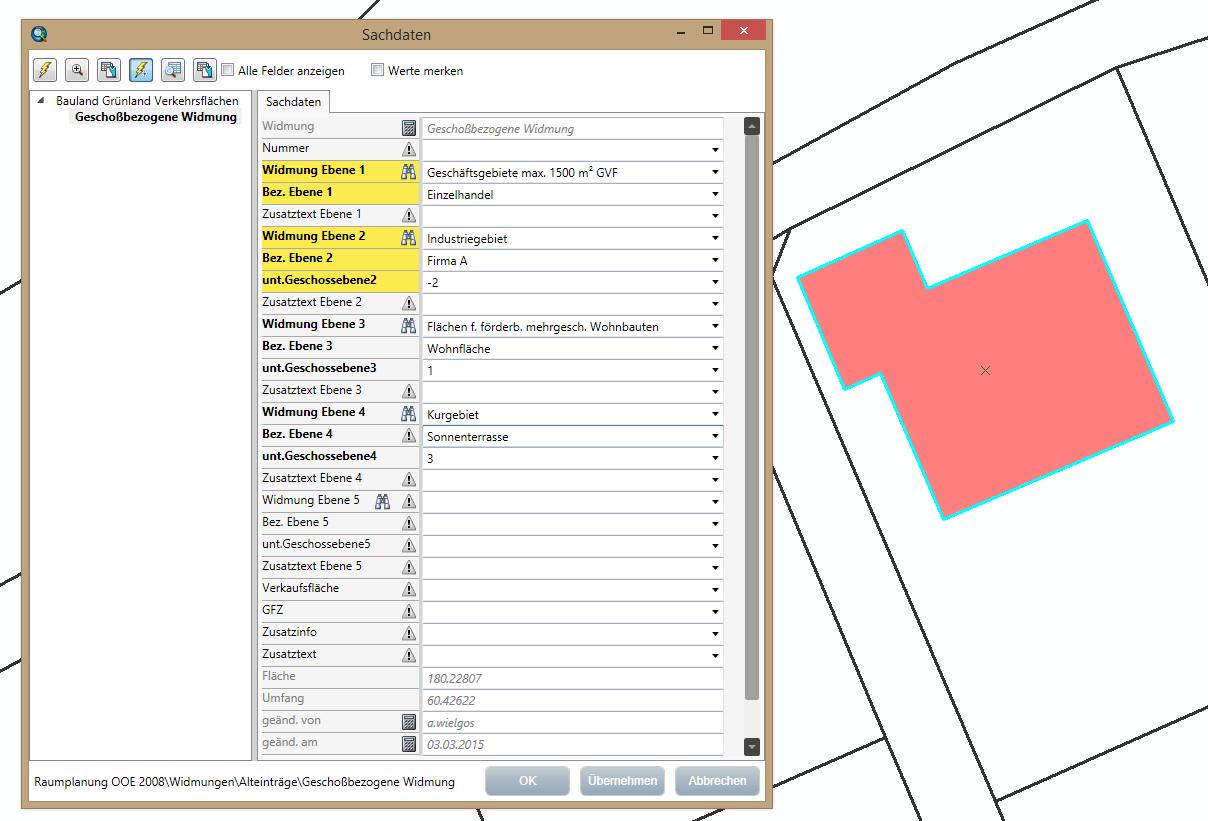The image size is (1208, 821).
Task: Expand Bez. Ebene 1 Einzelhandel dropdown
Action: [x=715, y=195]
